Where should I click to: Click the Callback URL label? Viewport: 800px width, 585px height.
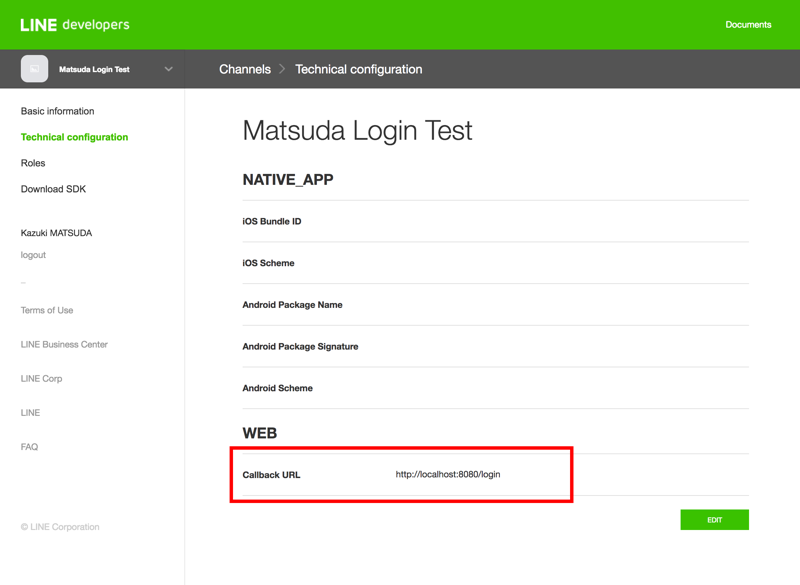(271, 475)
